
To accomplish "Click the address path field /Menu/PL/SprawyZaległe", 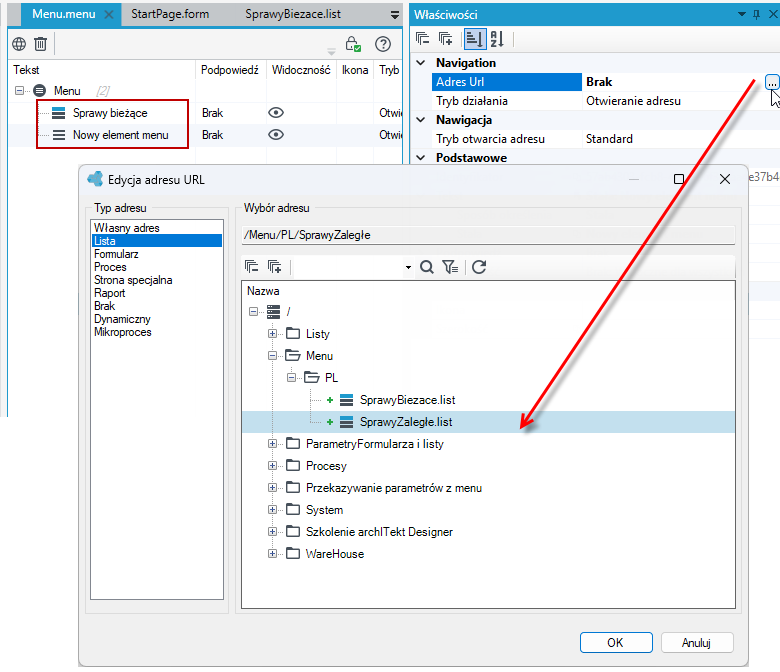I will click(488, 235).
